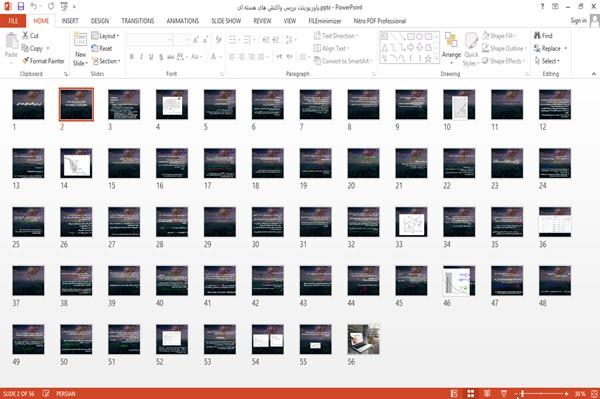Click the Save icon in title bar
This screenshot has height=399, width=600.
(x=21, y=7)
